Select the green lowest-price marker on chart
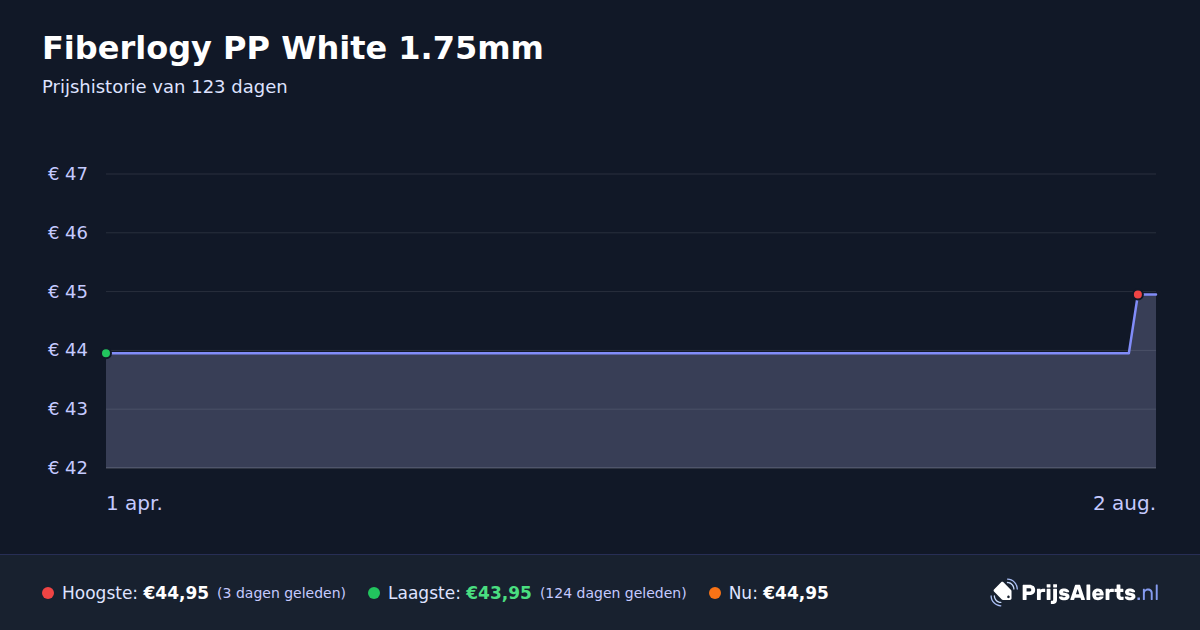This screenshot has width=1200, height=630. click(106, 353)
